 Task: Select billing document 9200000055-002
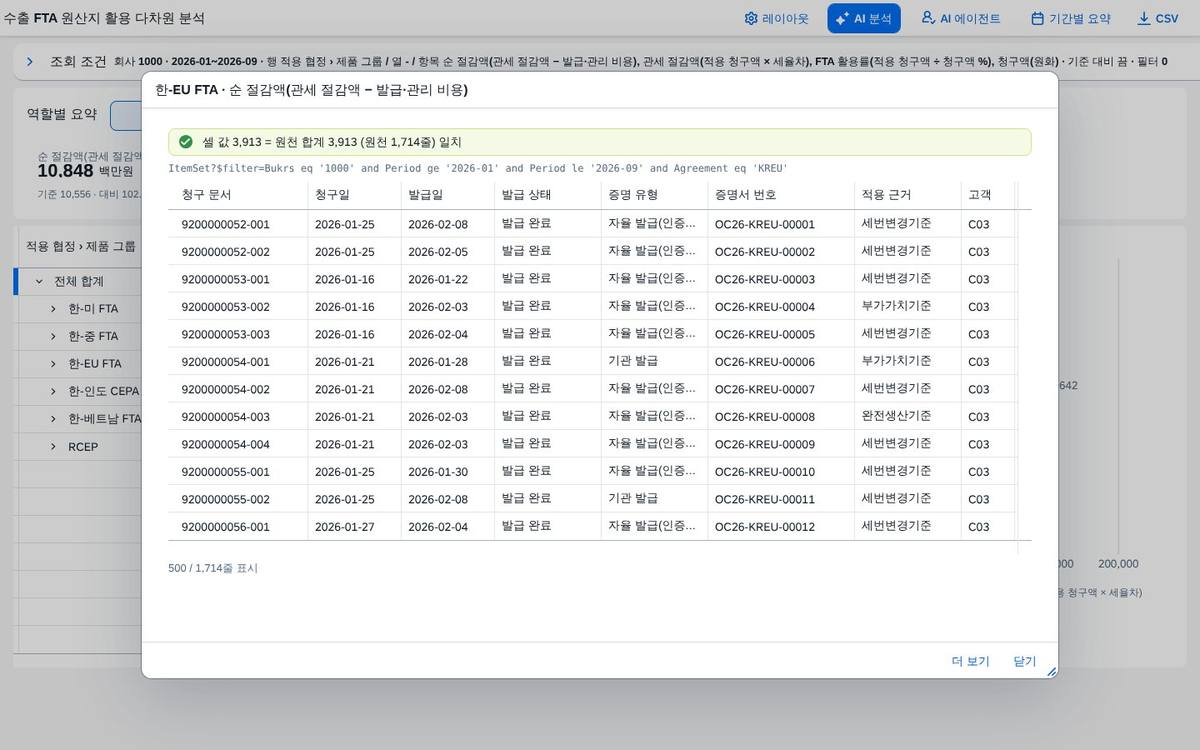[x=225, y=499]
